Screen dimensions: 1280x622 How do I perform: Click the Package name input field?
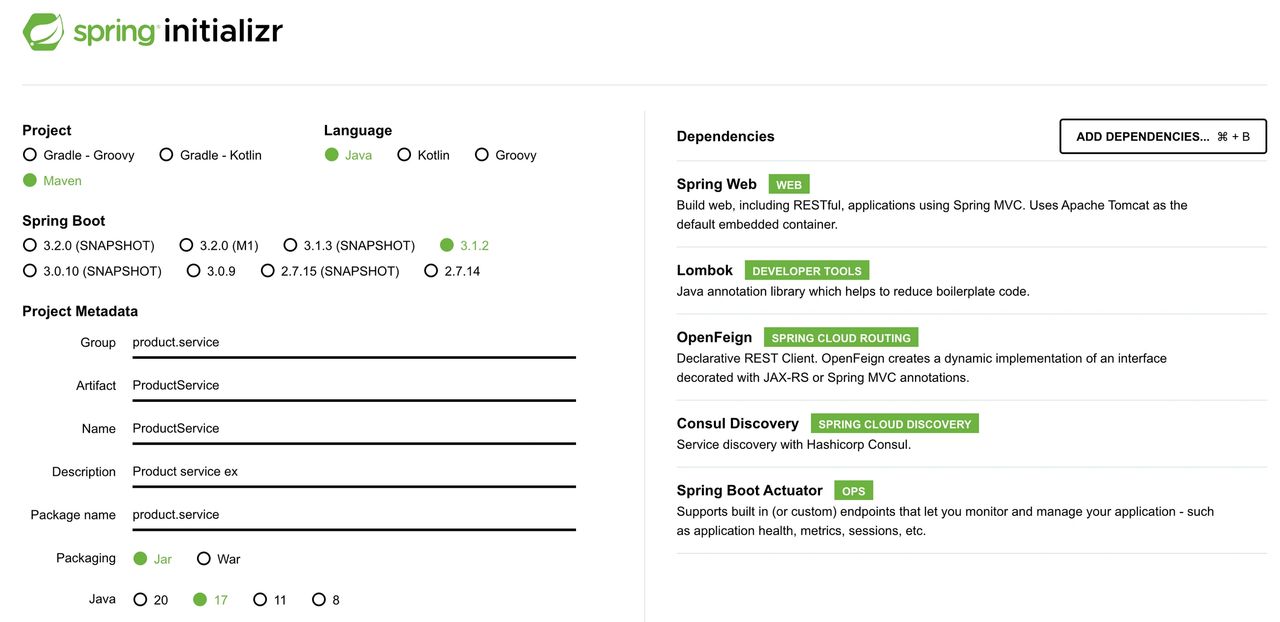click(353, 514)
